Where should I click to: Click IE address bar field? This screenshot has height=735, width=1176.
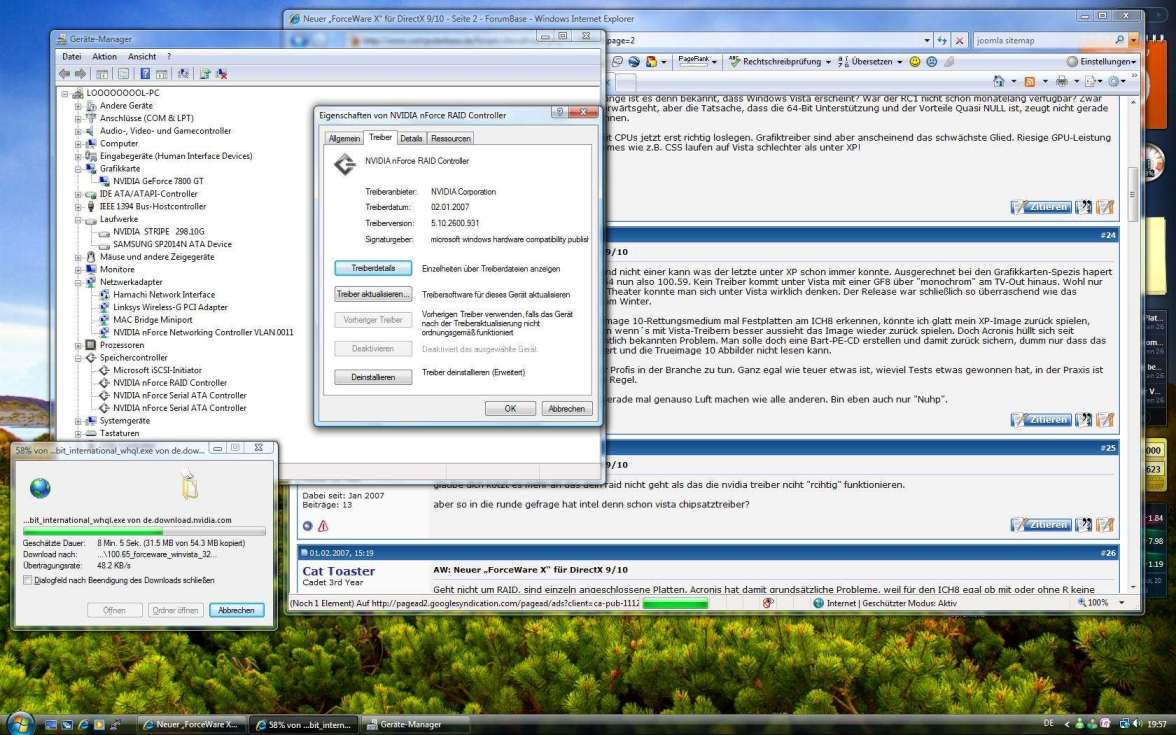[764, 40]
